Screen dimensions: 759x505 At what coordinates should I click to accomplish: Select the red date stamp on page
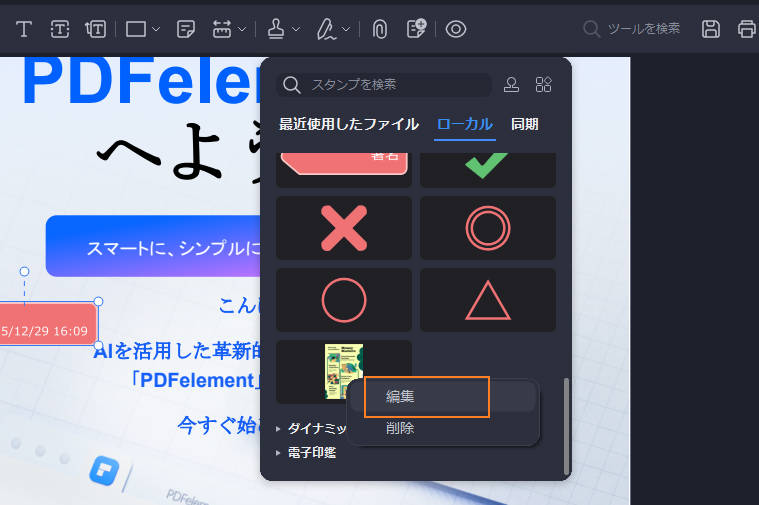tap(48, 324)
